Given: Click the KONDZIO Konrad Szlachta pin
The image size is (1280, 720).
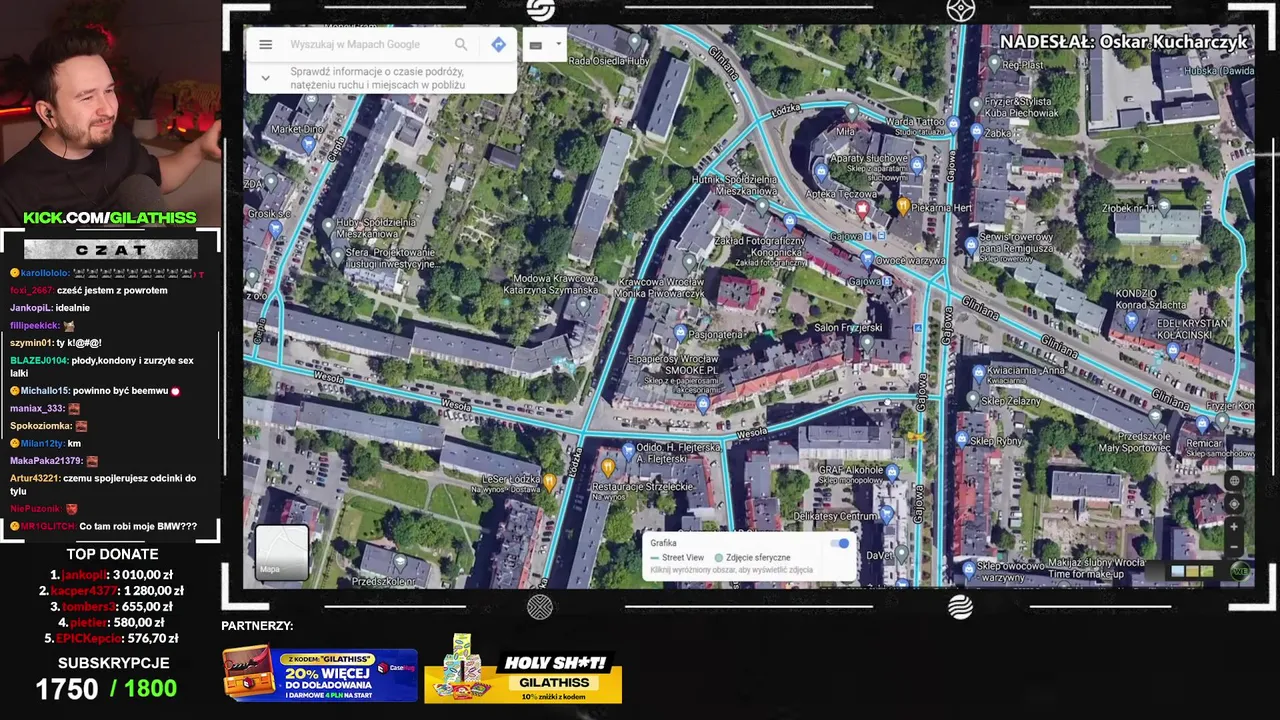Looking at the screenshot, I should [x=1132, y=321].
